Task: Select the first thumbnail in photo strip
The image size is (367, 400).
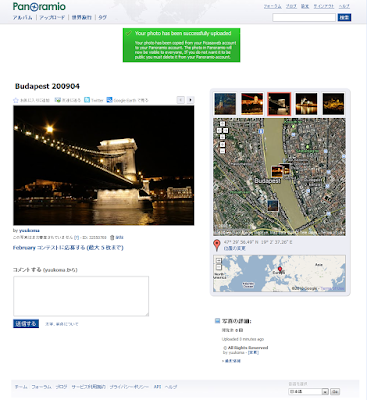Action: pyautogui.click(x=225, y=104)
